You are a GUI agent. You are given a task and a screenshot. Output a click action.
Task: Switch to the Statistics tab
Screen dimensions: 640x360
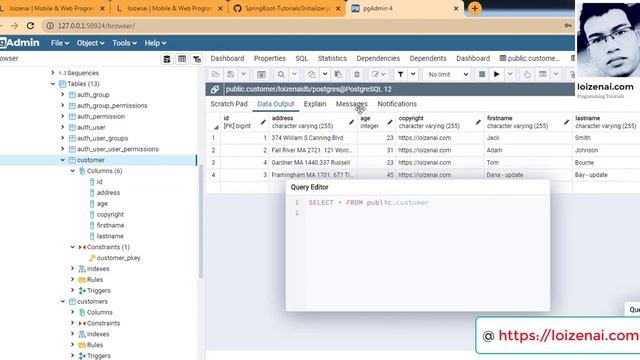pyautogui.click(x=332, y=58)
